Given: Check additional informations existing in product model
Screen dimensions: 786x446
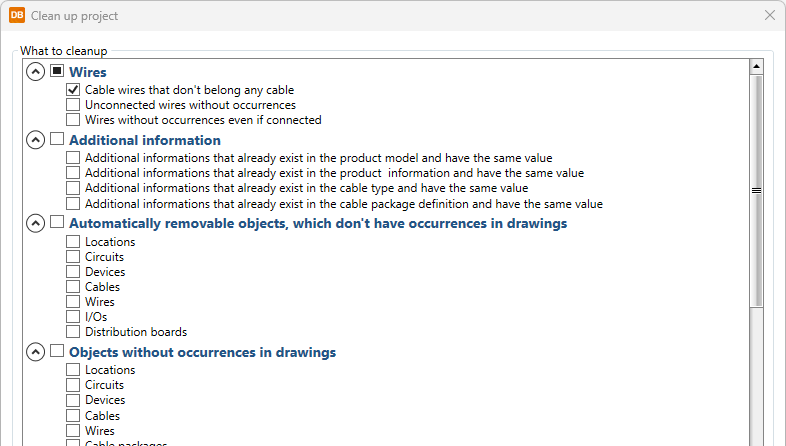Looking at the screenshot, I should point(73,158).
